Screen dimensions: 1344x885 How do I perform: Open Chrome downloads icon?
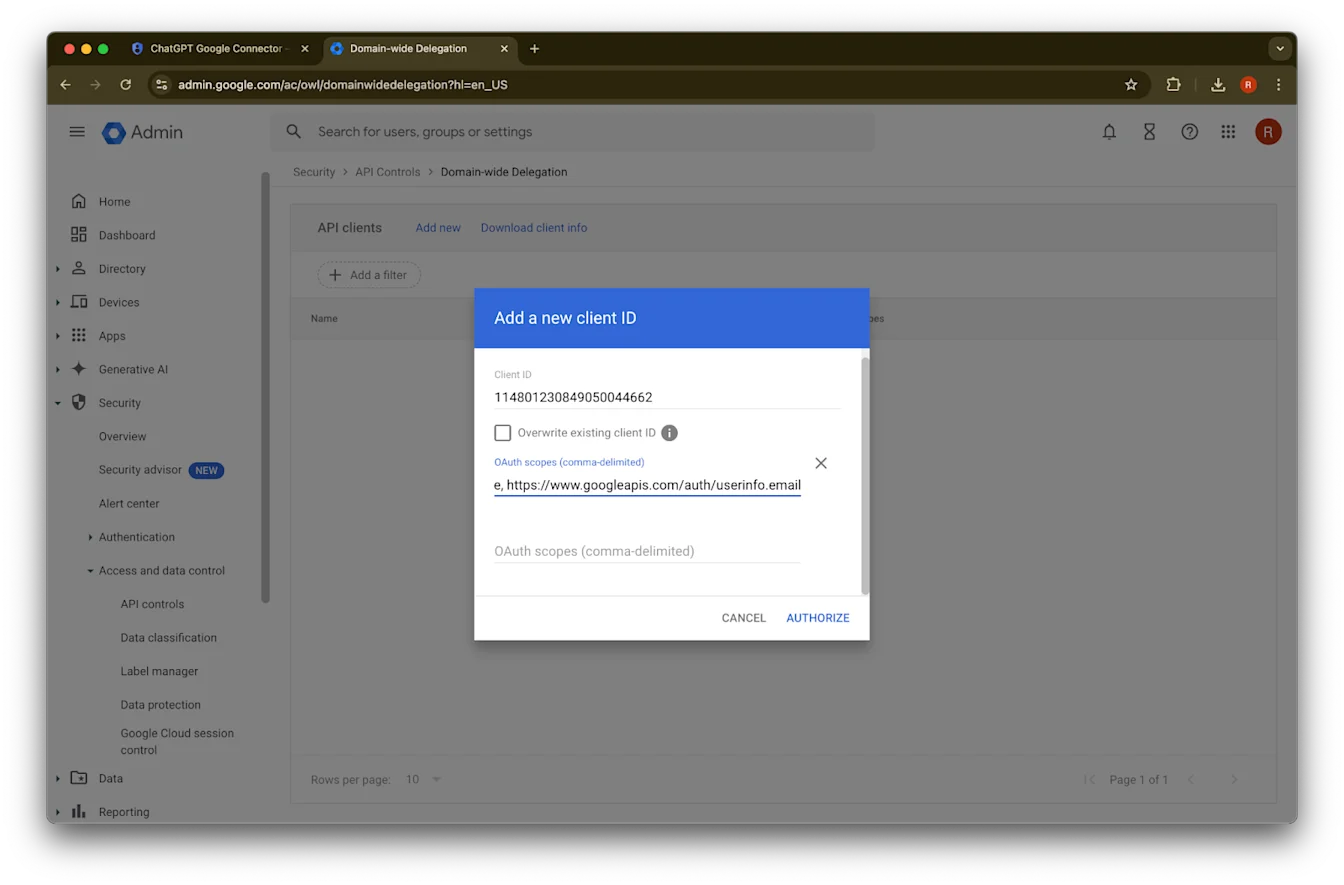[1218, 85]
